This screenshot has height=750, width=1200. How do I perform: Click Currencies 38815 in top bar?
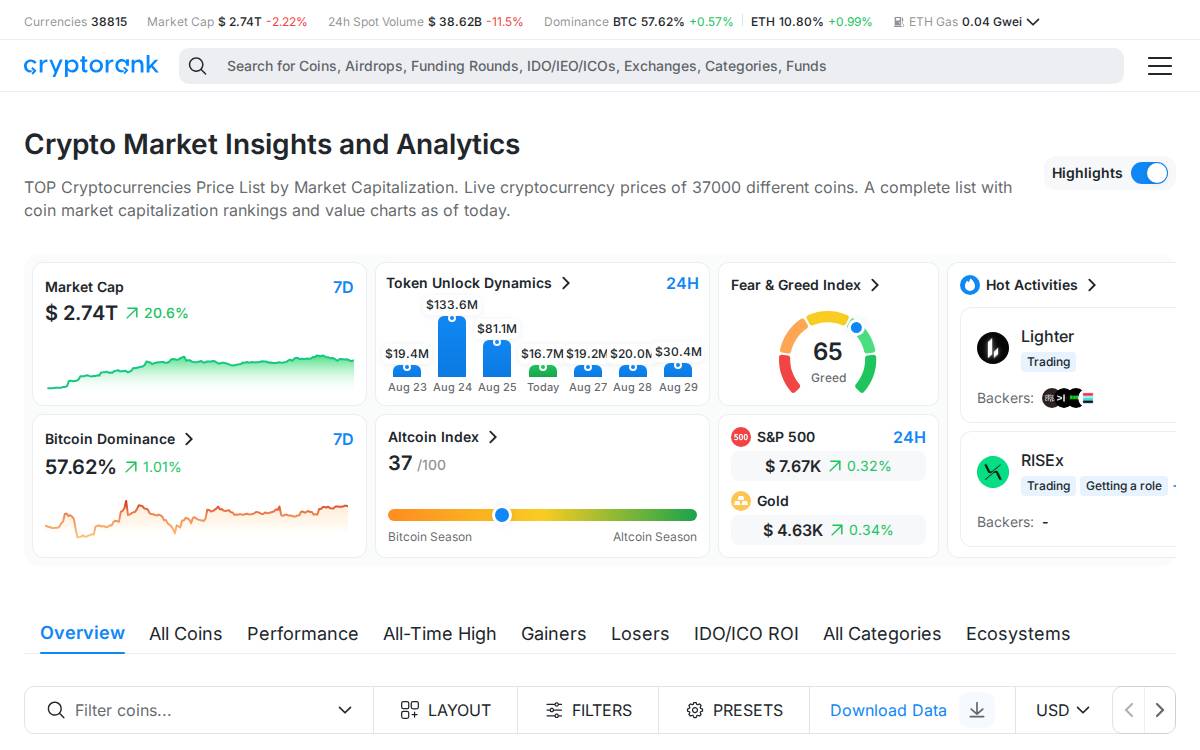click(75, 22)
